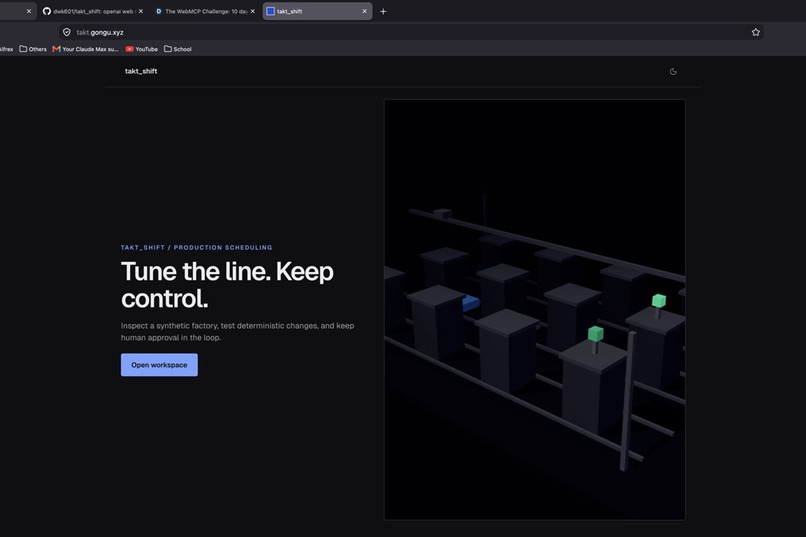Open the Your Claude Max Gmail bookmark
This screenshot has width=806, height=537.
(x=85, y=49)
